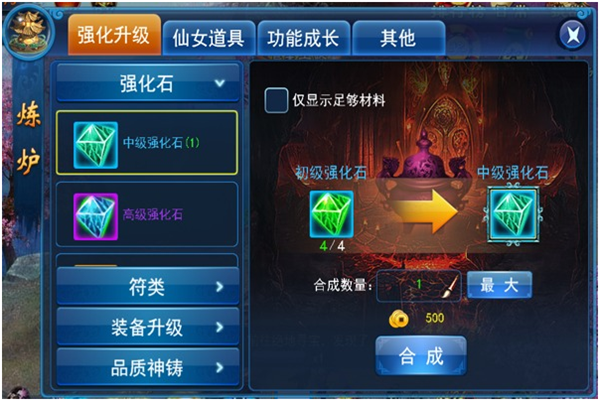Click the 中级强化石 gem icon in list
600x401 pixels.
pyautogui.click(x=95, y=145)
